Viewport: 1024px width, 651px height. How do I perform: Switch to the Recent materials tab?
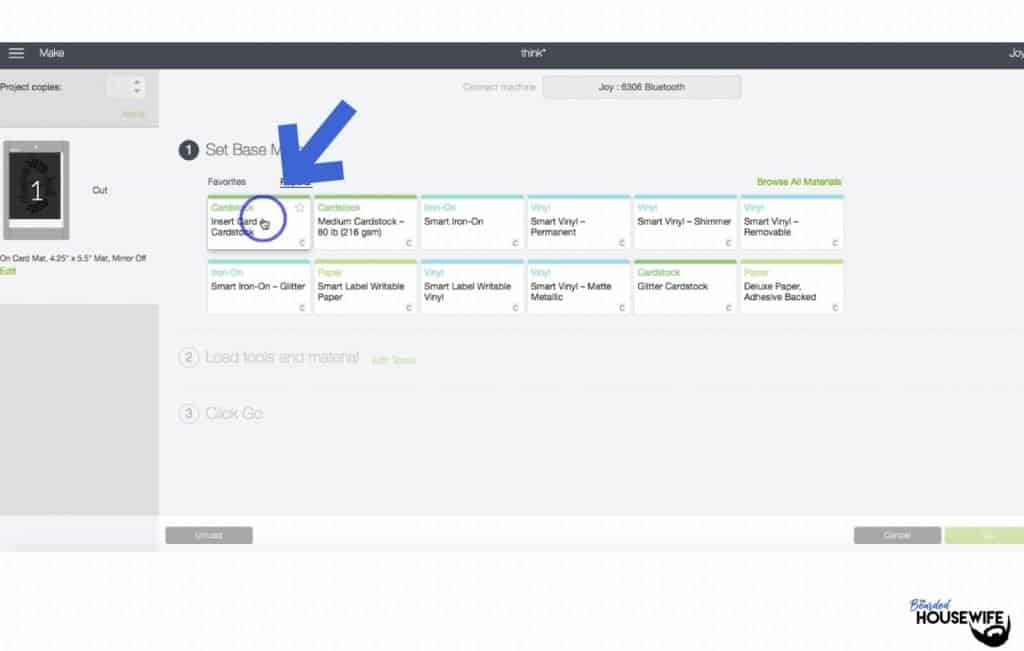pyautogui.click(x=295, y=182)
